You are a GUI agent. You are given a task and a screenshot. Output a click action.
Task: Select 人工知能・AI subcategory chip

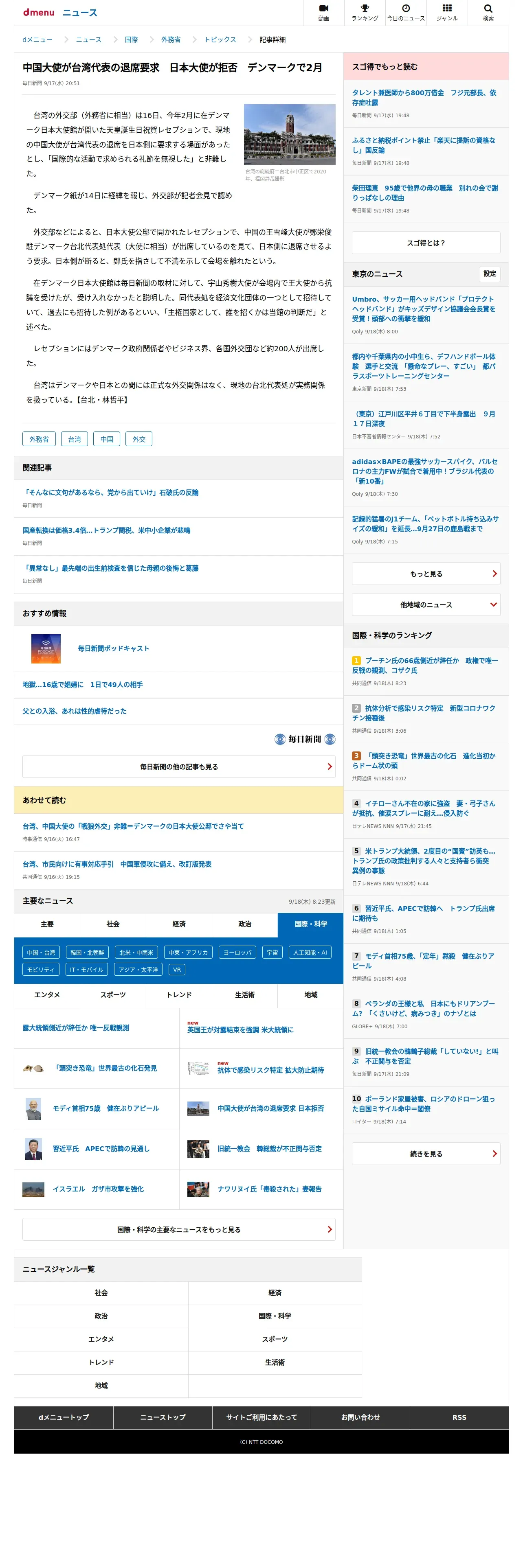coord(310,953)
